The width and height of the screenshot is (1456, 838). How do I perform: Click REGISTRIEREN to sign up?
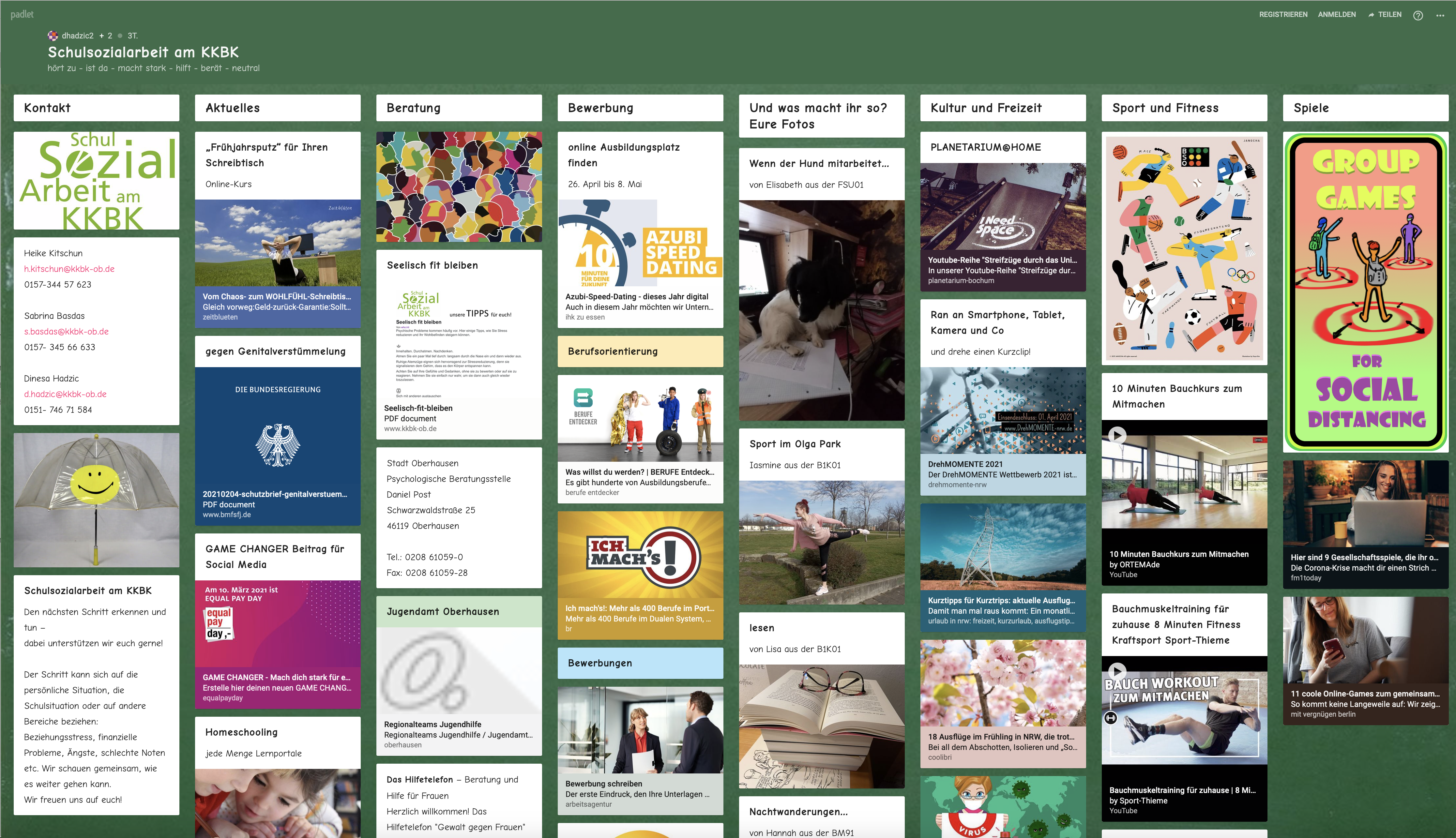(1283, 14)
